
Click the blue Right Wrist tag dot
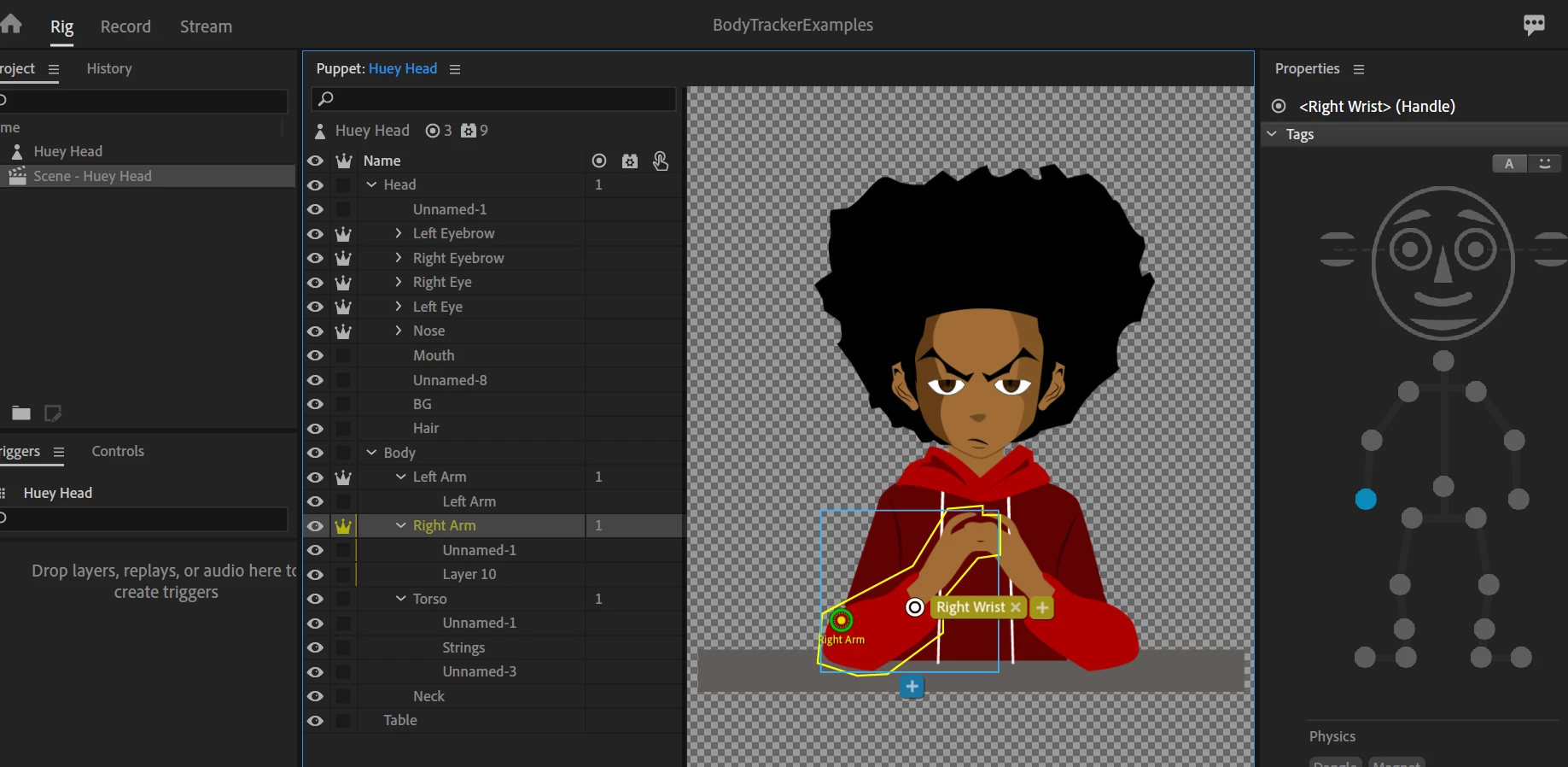point(1366,500)
